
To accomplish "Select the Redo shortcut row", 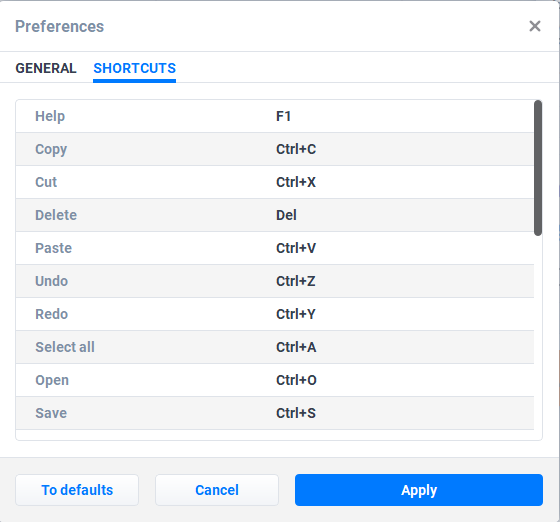I will [275, 314].
